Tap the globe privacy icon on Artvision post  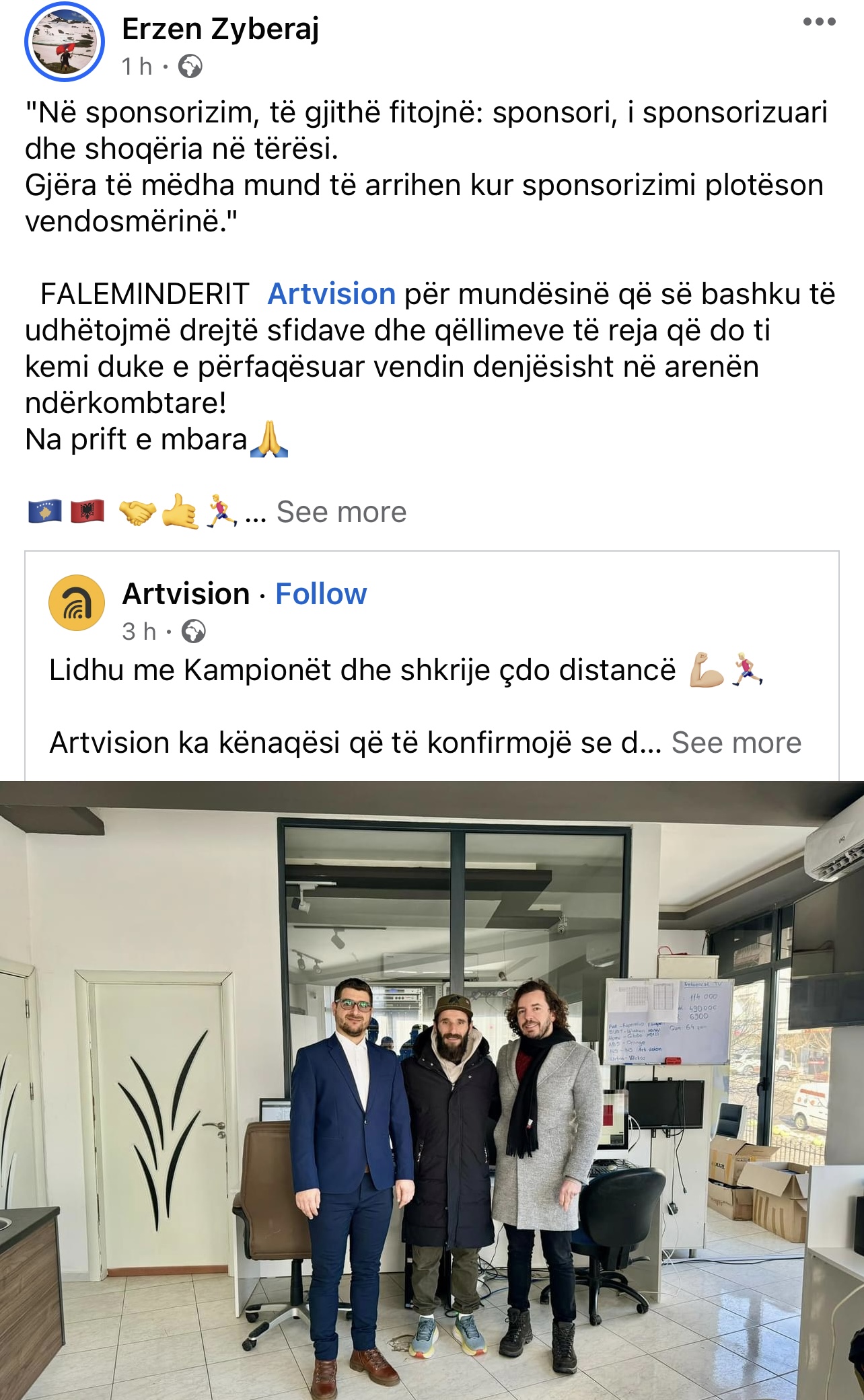(194, 632)
